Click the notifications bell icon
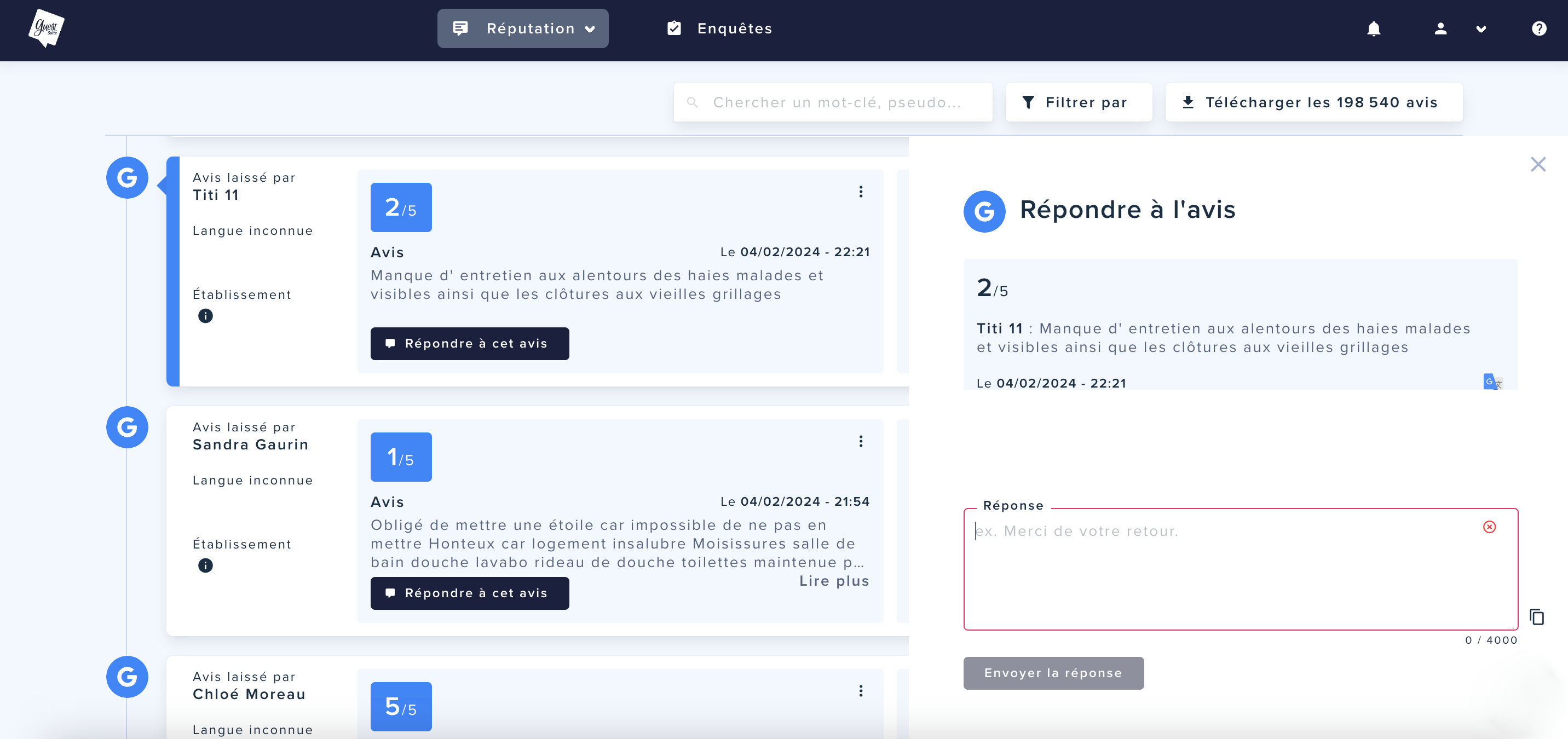Screen dimensions: 1568x739 click(1373, 28)
